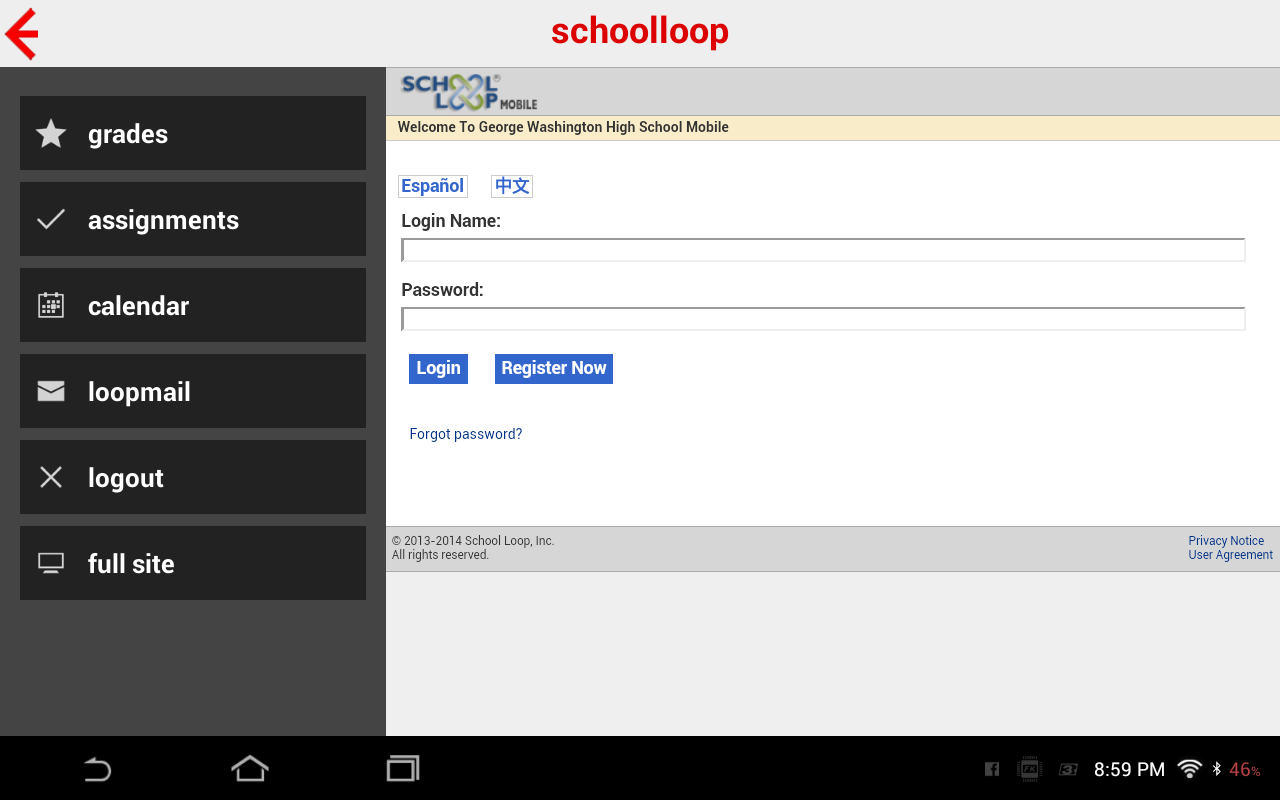Click the schoolloop title text
Image resolution: width=1280 pixels, height=800 pixels.
pos(640,31)
